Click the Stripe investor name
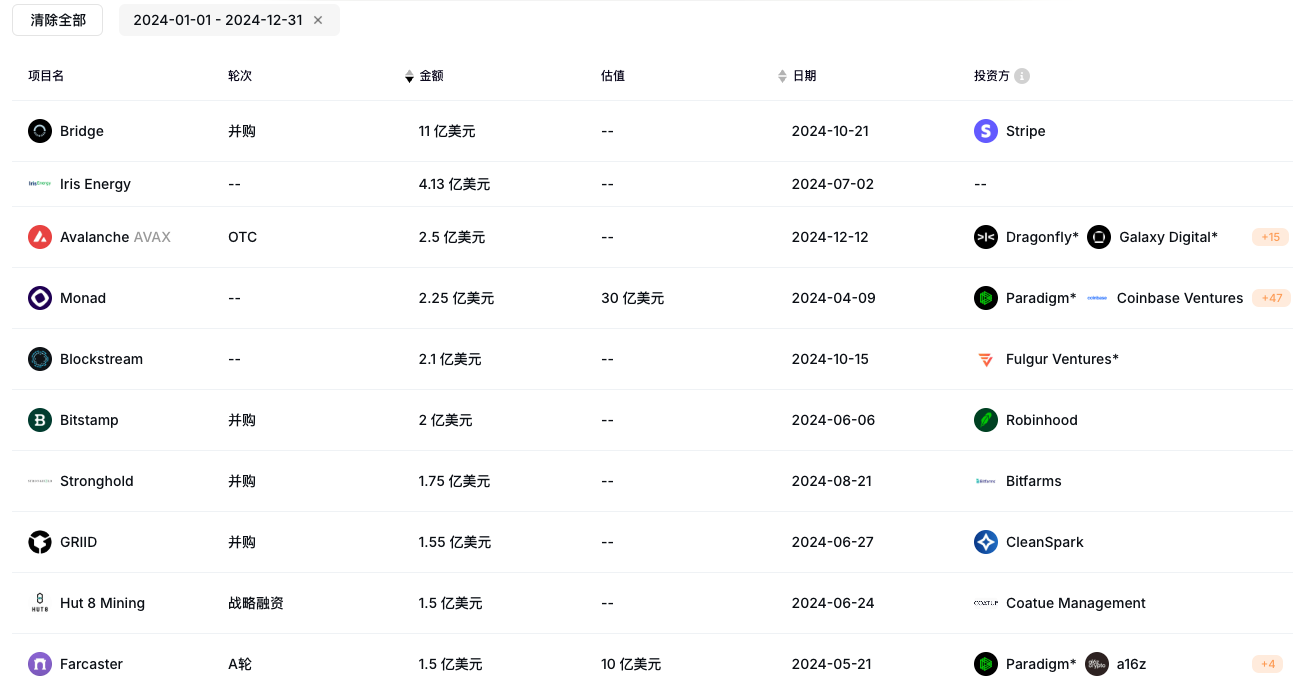Image resolution: width=1293 pixels, height=687 pixels. pos(1026,131)
